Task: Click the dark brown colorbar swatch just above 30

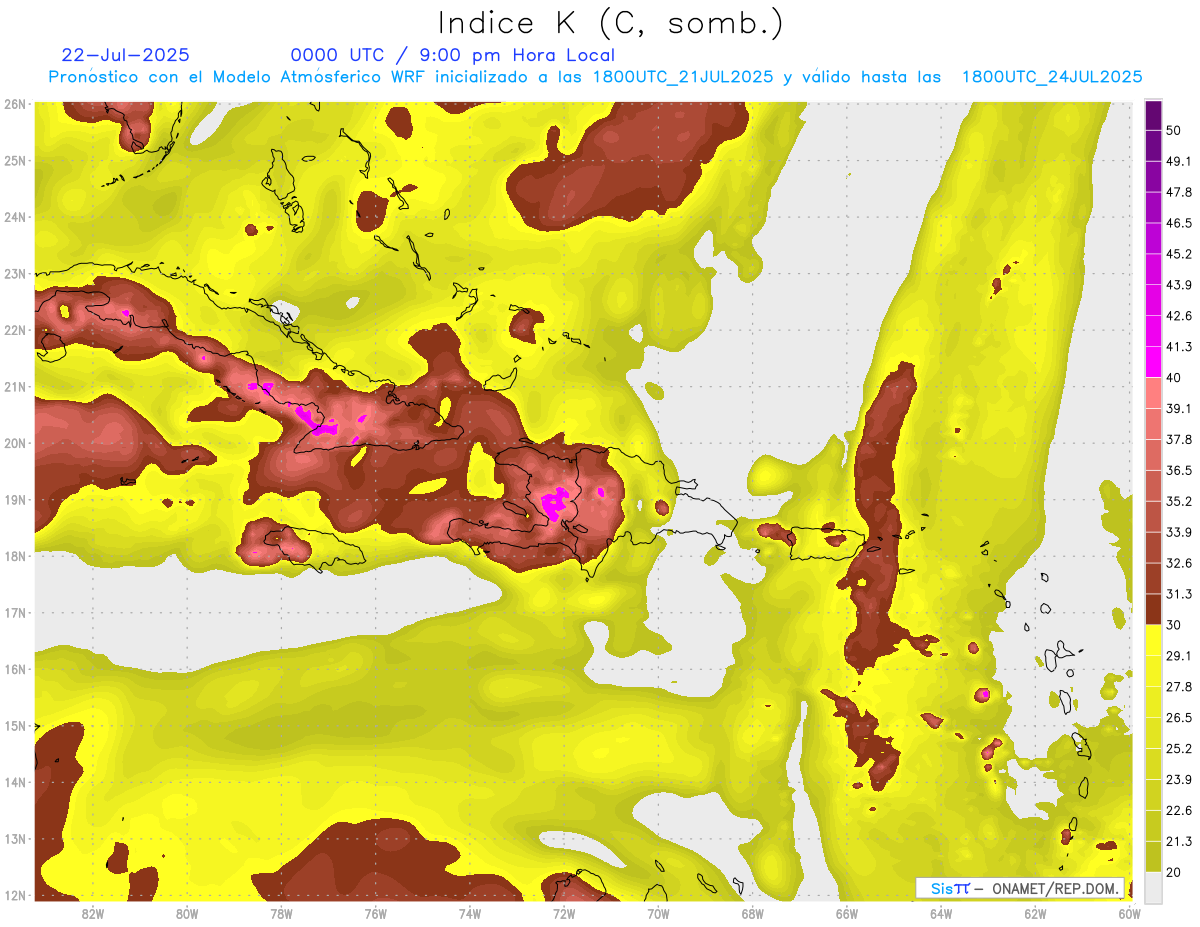Action: (1154, 609)
